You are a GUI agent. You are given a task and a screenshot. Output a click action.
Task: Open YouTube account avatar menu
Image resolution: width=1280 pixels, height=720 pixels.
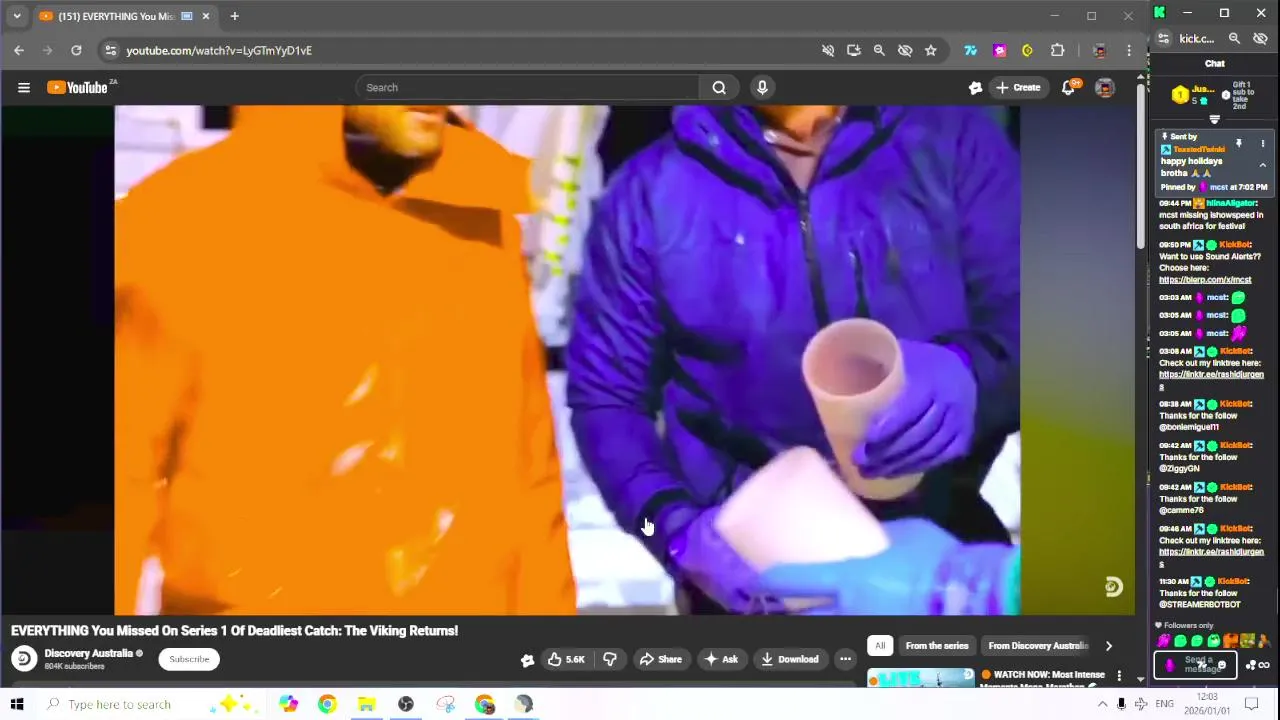point(1105,88)
